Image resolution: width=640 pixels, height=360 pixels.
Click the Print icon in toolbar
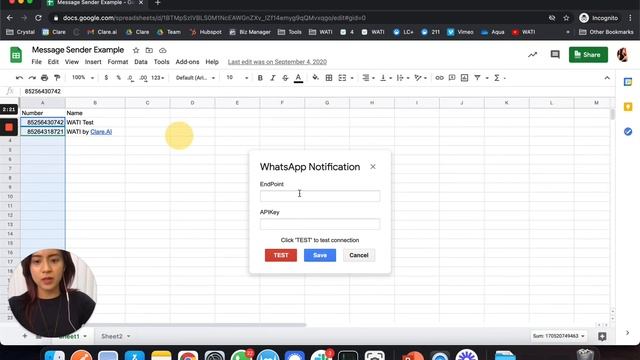coord(44,78)
